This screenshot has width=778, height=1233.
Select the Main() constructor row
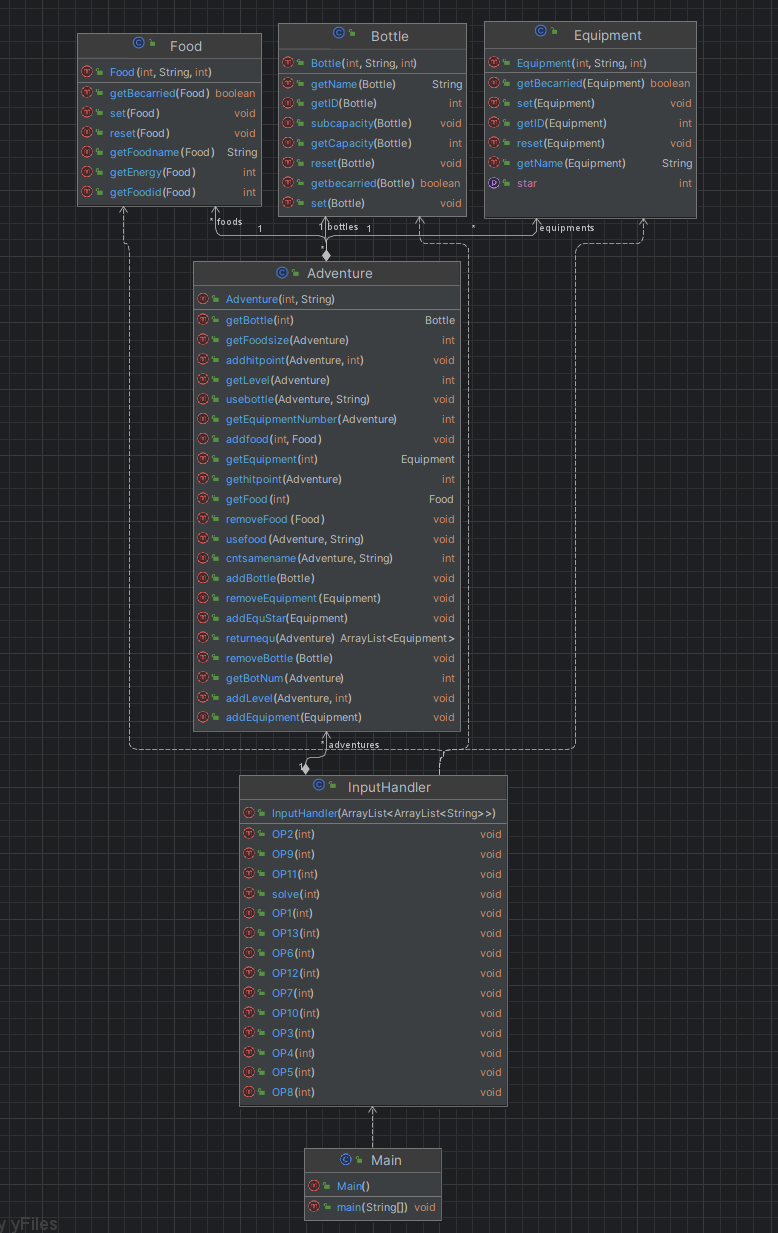coord(353,1186)
